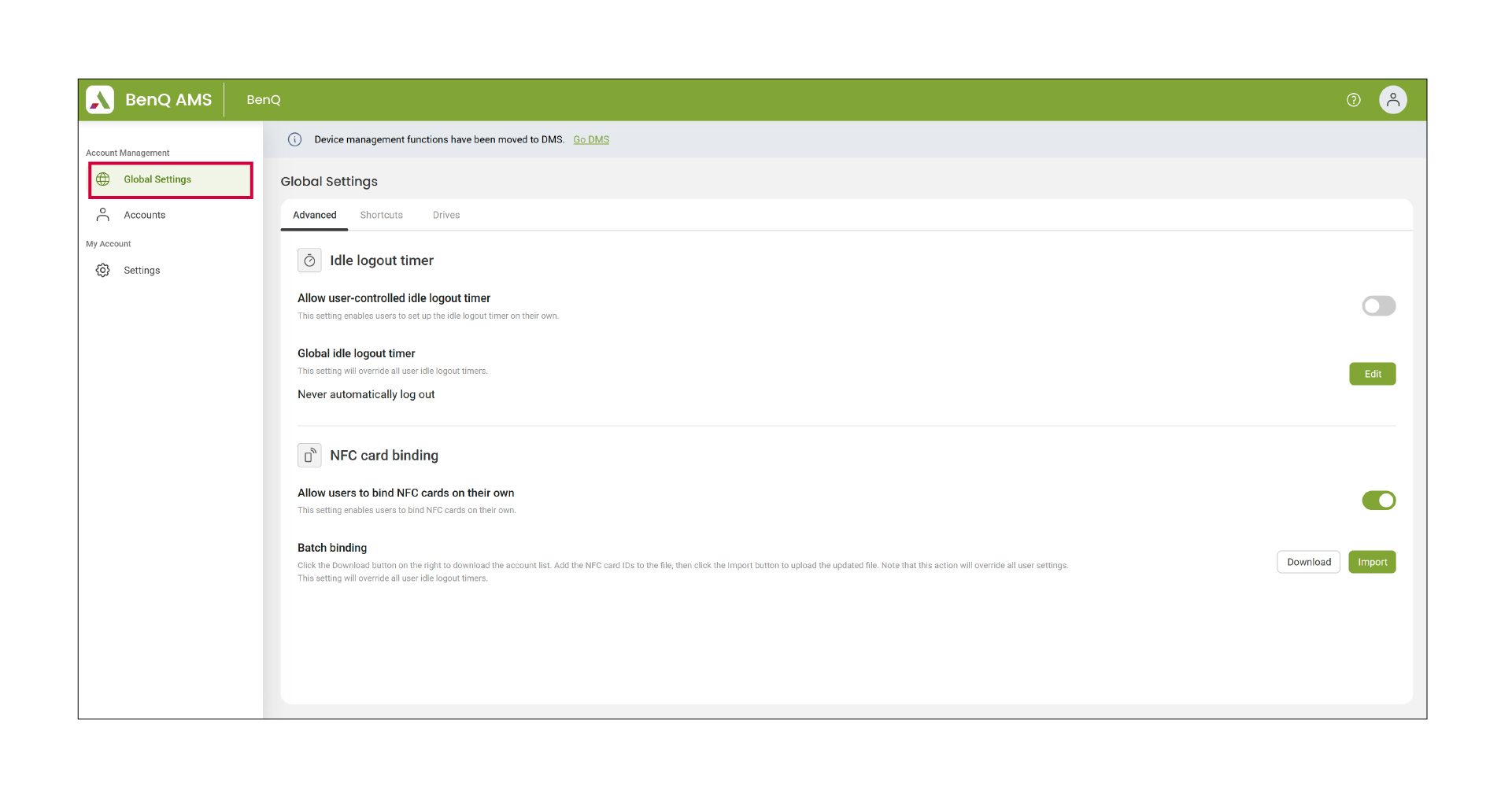Click the Idle logout timer stopwatch icon
Screen dimensions: 1512x798
click(x=309, y=260)
